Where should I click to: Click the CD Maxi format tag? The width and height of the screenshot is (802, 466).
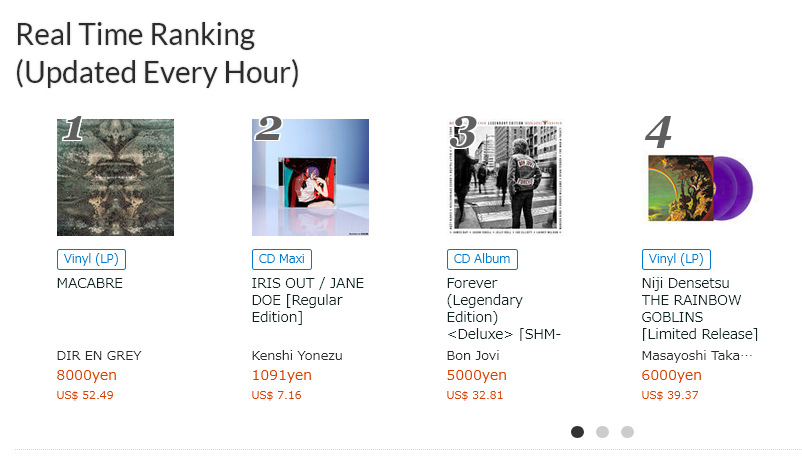point(281,259)
